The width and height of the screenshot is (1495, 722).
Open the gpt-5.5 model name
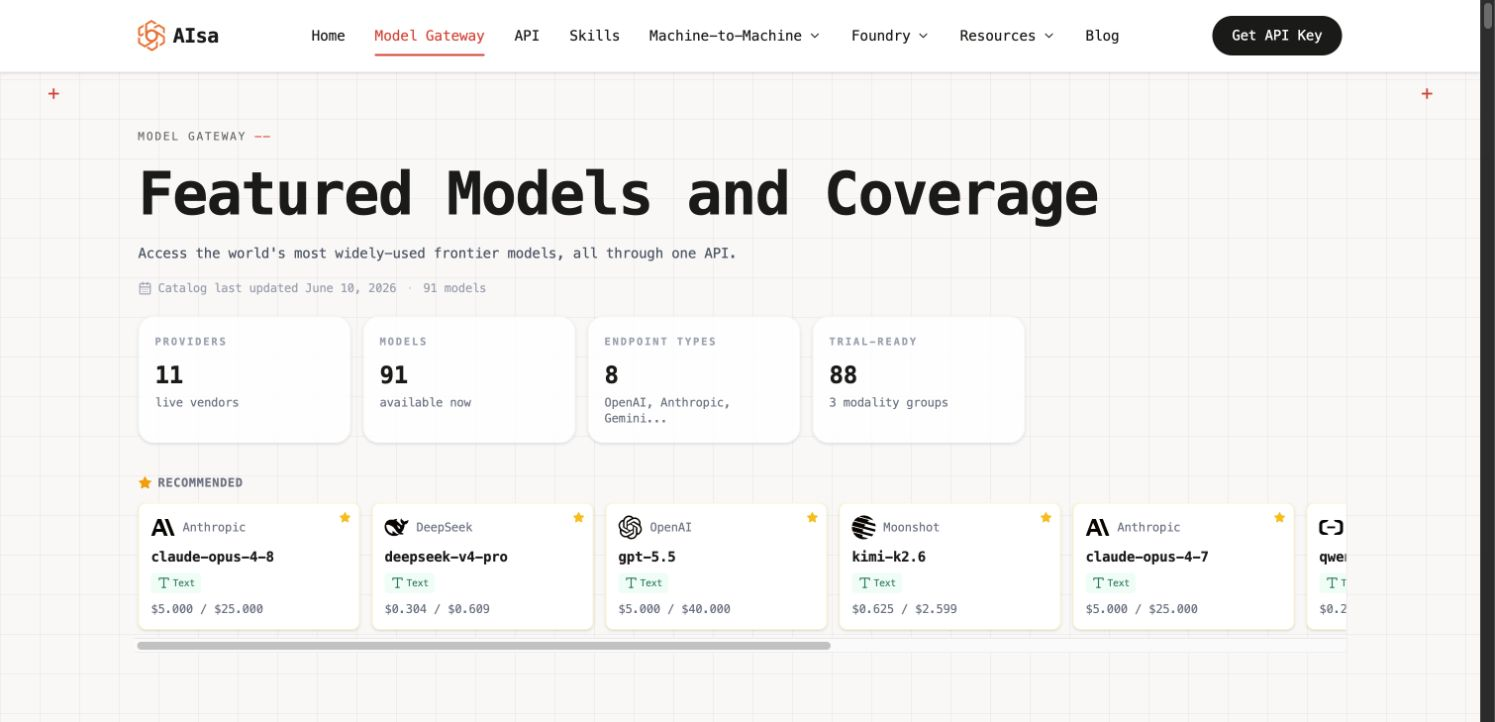[x=647, y=557]
